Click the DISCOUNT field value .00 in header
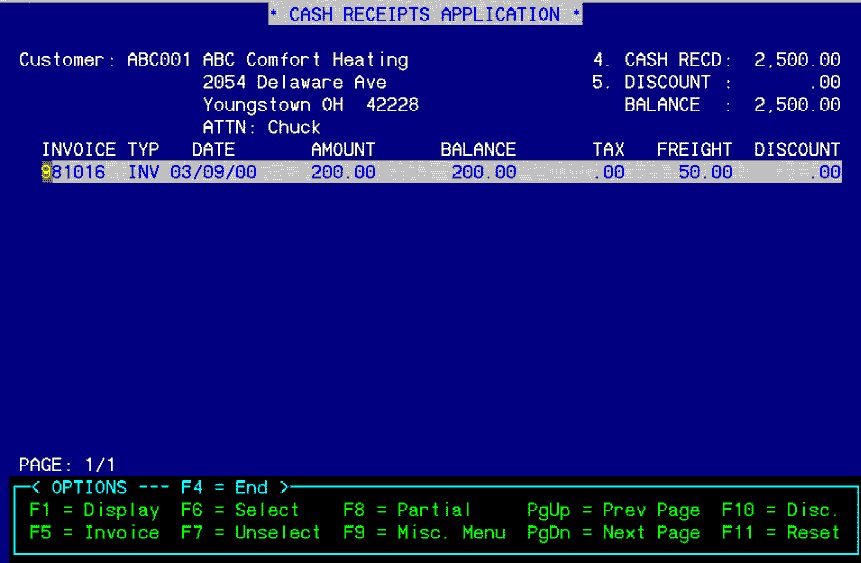The image size is (861, 563). tap(827, 82)
